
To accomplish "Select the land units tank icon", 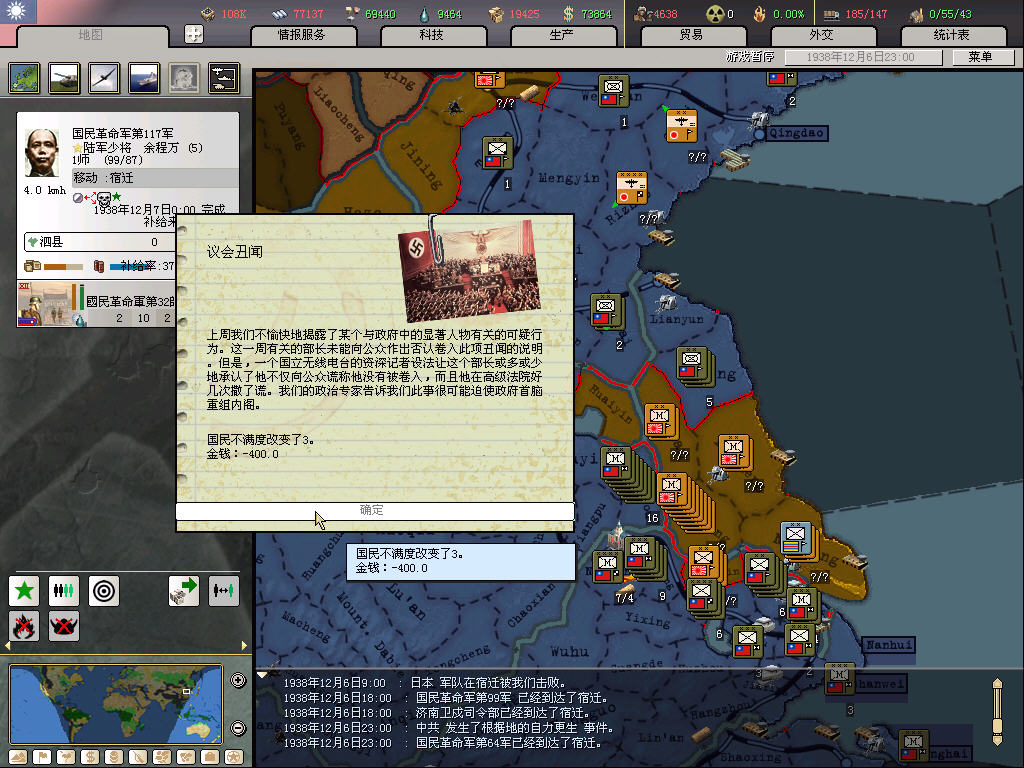I will click(64, 78).
